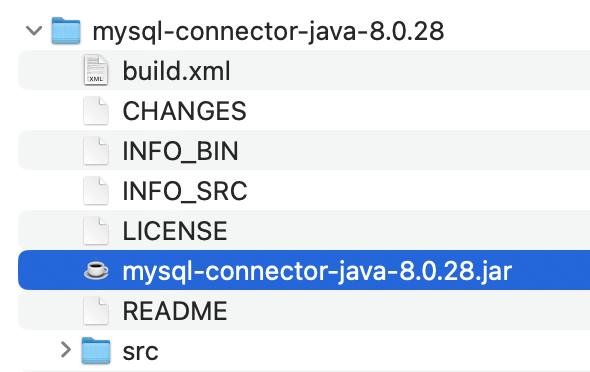Screen dimensions: 590x372
Task: Click the INFO_BIN document icon
Action: pos(96,150)
